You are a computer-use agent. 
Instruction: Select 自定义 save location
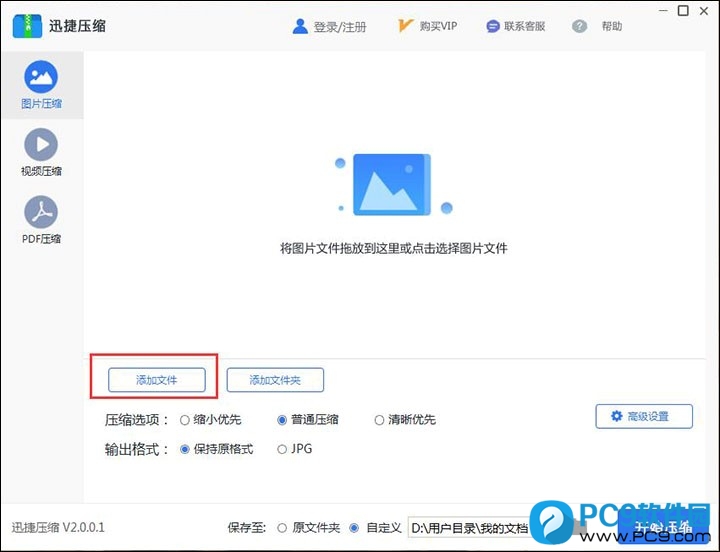tap(375, 528)
